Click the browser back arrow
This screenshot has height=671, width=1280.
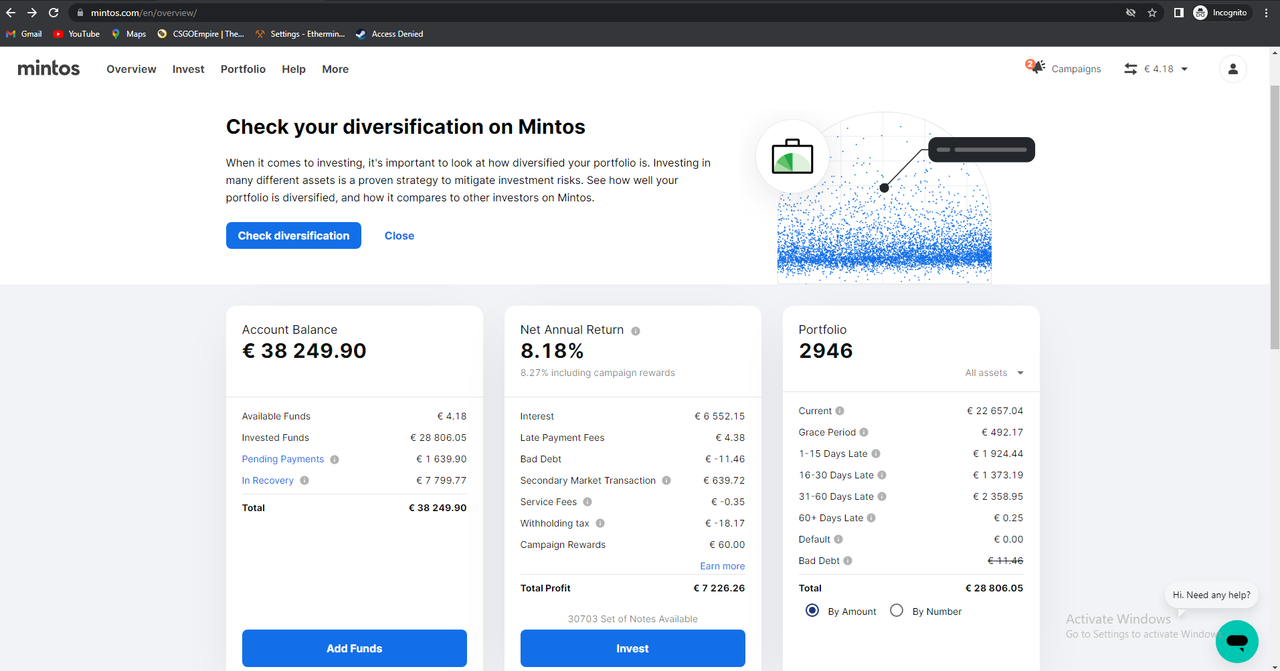11,13
